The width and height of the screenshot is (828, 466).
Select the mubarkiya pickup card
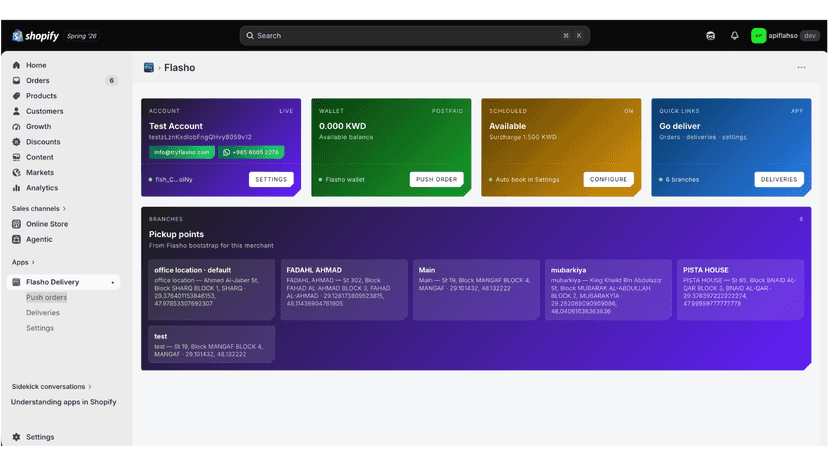[608, 290]
